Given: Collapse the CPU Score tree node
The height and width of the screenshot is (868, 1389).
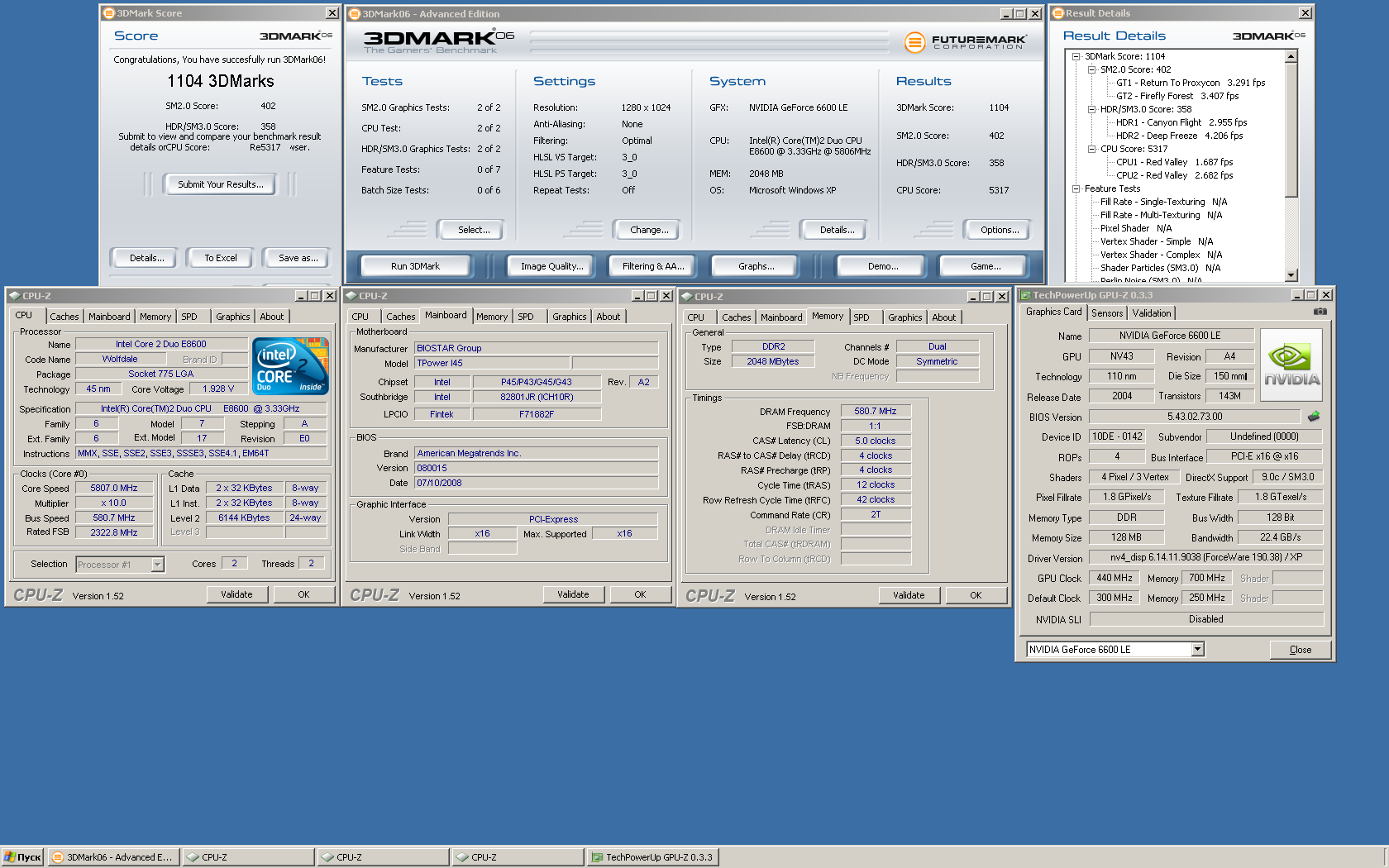Looking at the screenshot, I should 1092,150.
